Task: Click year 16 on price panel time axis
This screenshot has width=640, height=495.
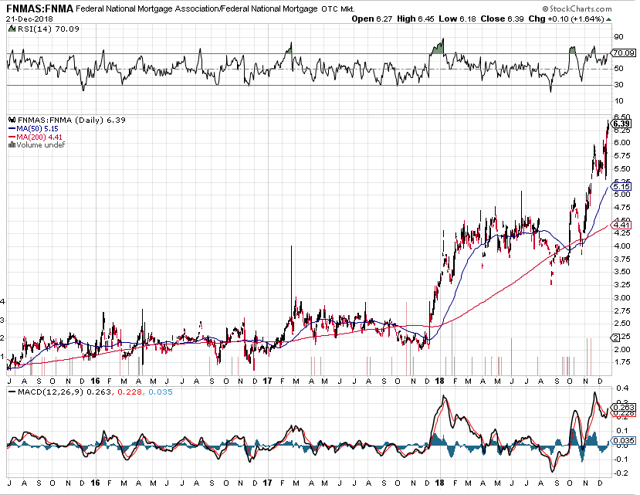Action: tap(95, 381)
